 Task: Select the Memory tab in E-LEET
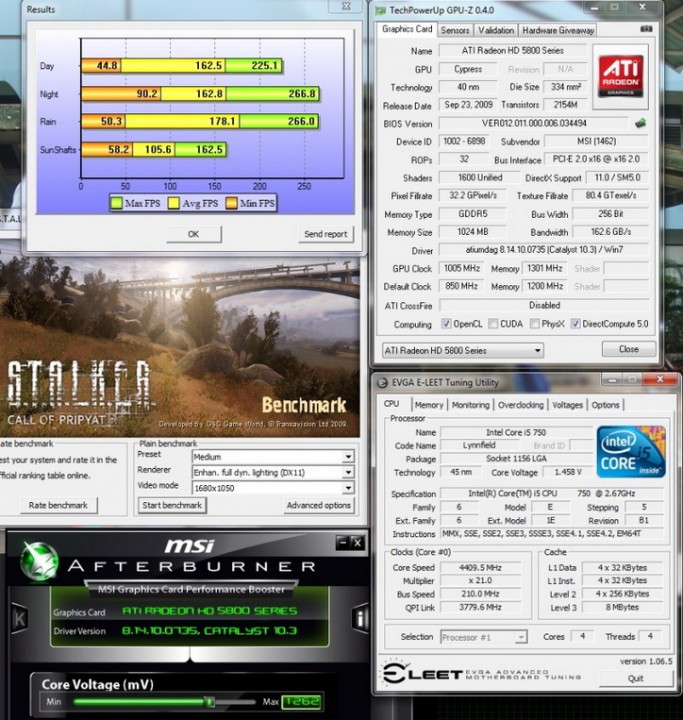click(x=429, y=405)
